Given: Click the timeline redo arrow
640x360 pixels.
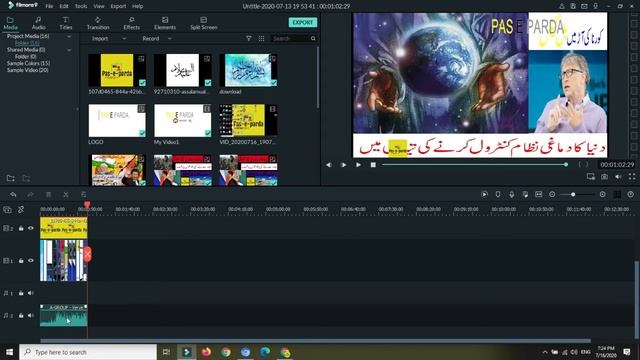Looking at the screenshot, I should point(31,195).
